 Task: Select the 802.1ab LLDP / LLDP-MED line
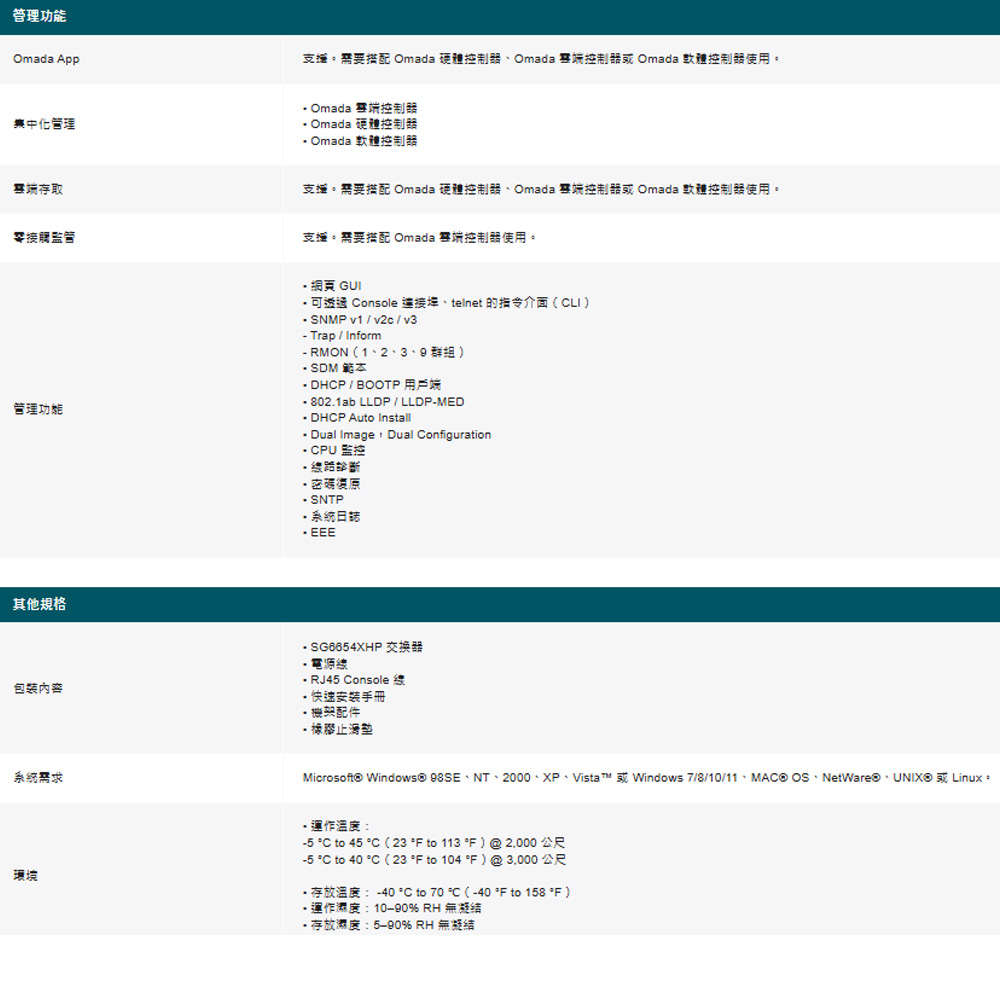(x=387, y=401)
